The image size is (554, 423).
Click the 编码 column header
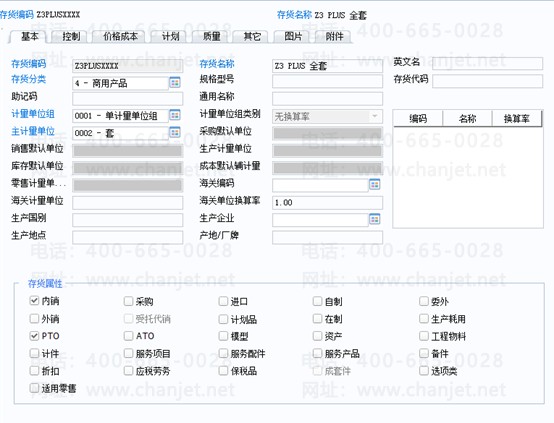pos(418,118)
